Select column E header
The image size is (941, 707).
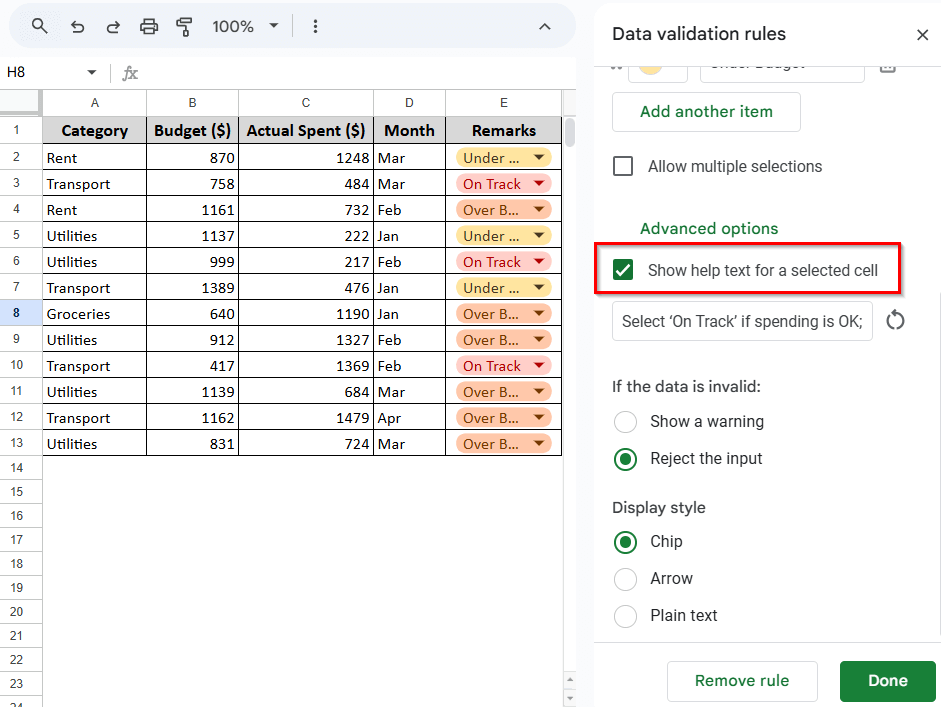tap(504, 103)
